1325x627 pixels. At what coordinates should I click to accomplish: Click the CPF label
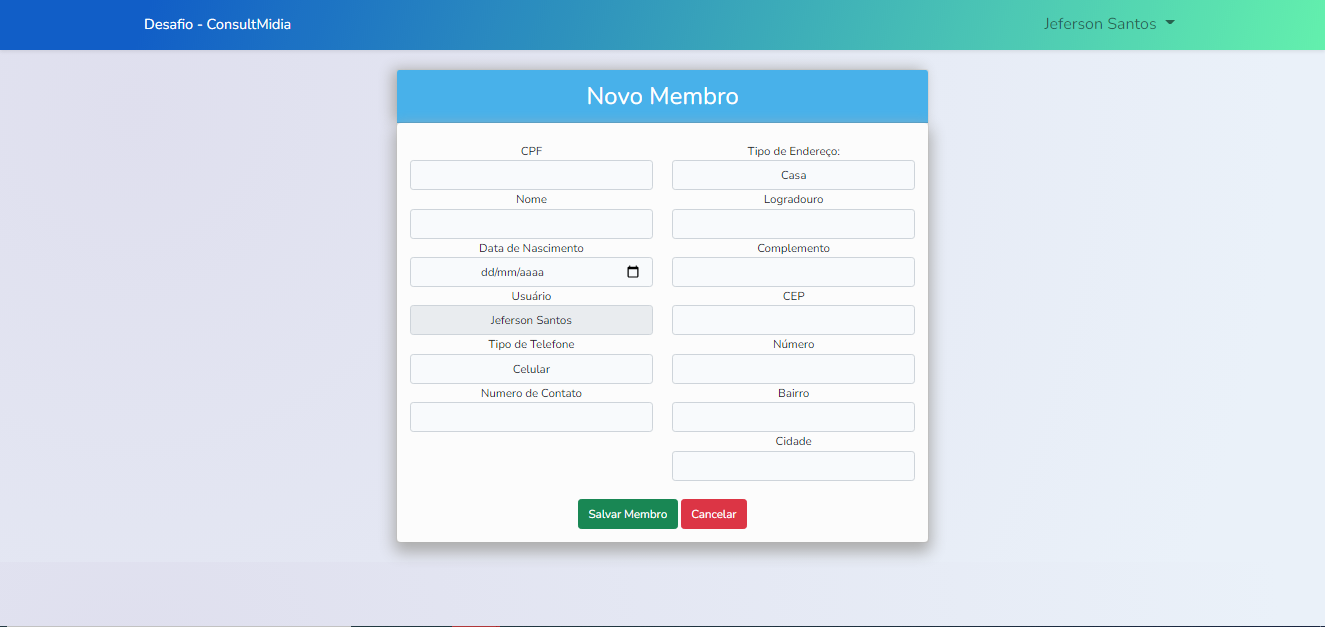pyautogui.click(x=531, y=151)
